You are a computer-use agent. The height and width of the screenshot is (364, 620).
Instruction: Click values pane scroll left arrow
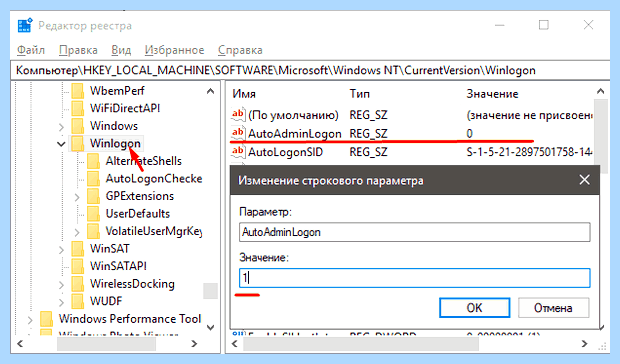[234, 343]
